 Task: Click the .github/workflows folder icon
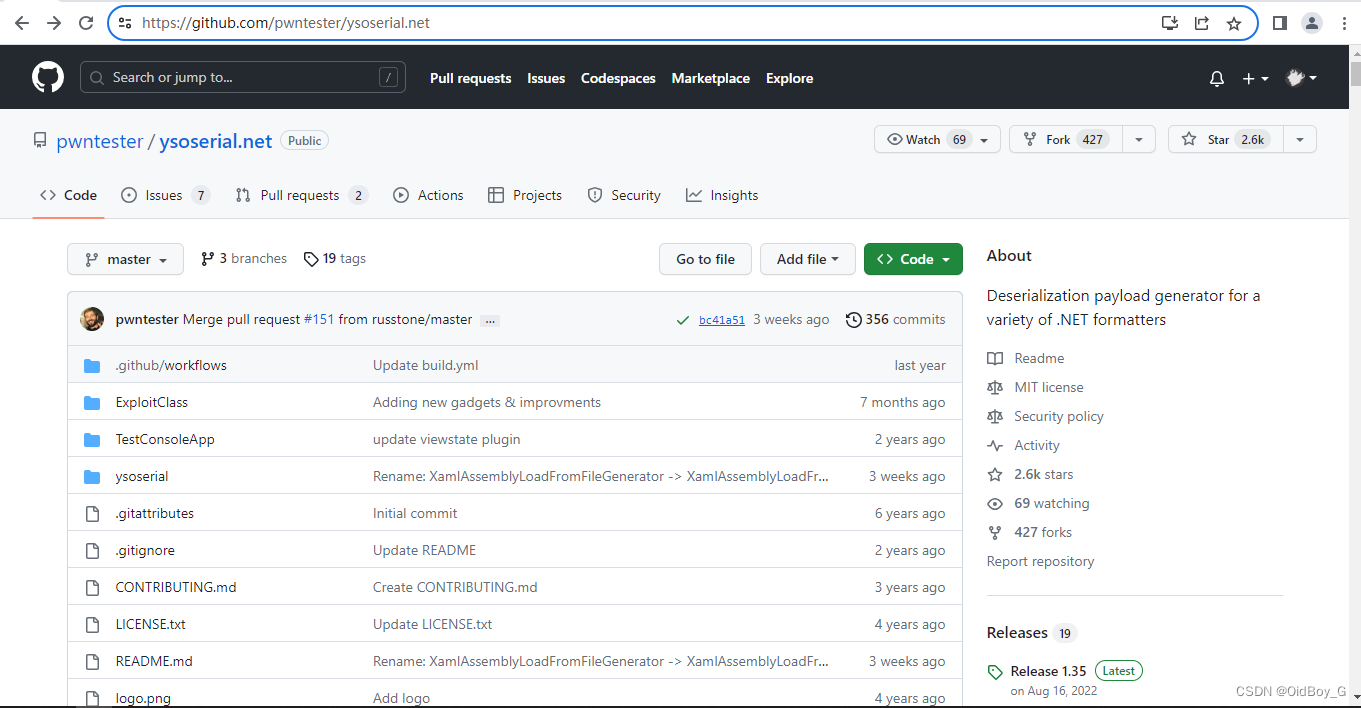point(92,365)
